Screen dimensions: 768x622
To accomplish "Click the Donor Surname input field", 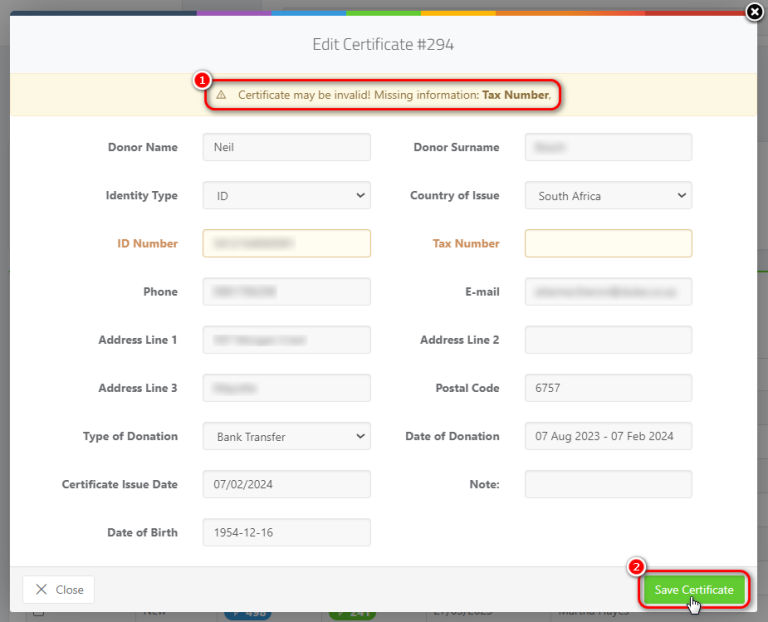I will click(608, 147).
